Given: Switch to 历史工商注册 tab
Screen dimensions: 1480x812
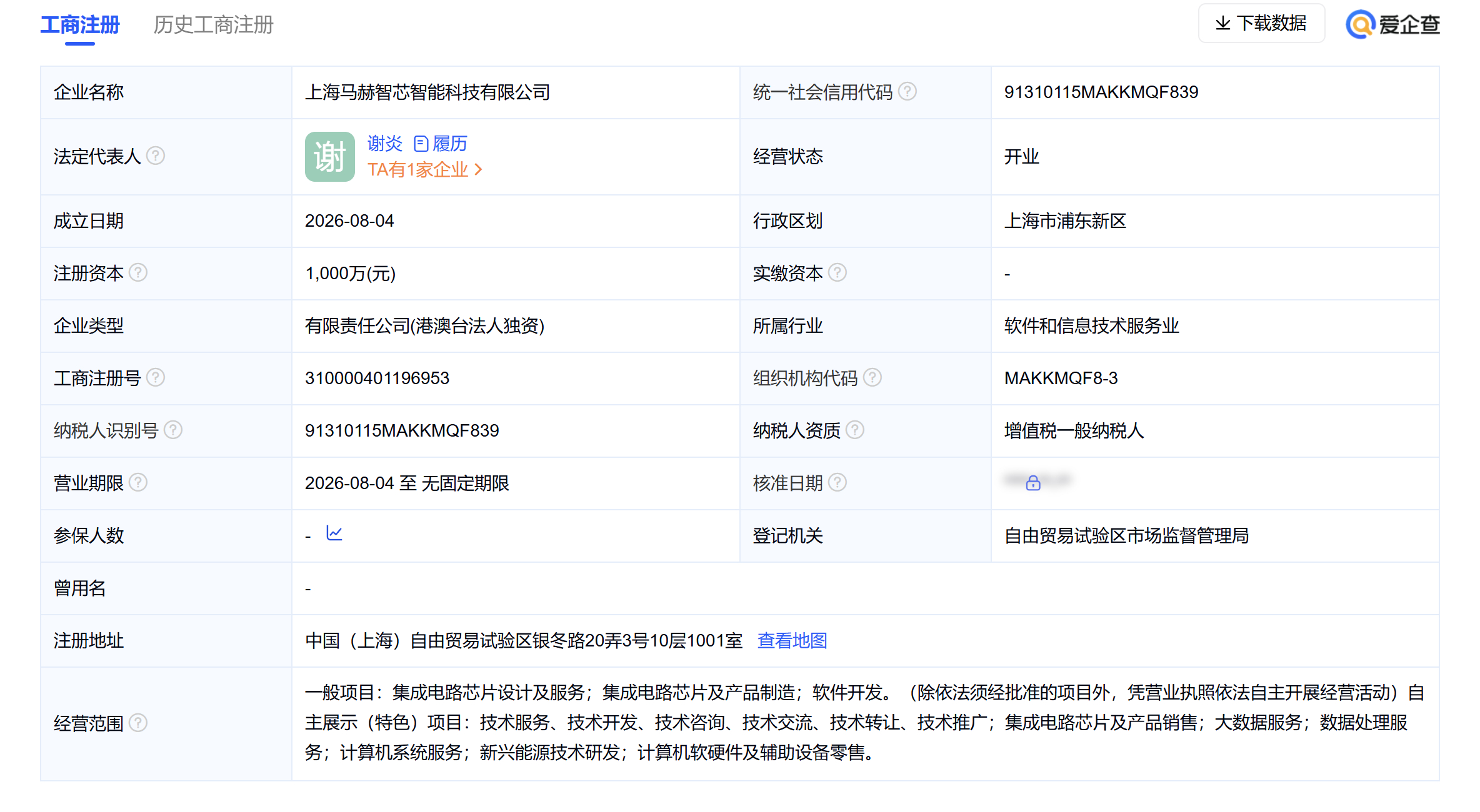Looking at the screenshot, I should (214, 25).
